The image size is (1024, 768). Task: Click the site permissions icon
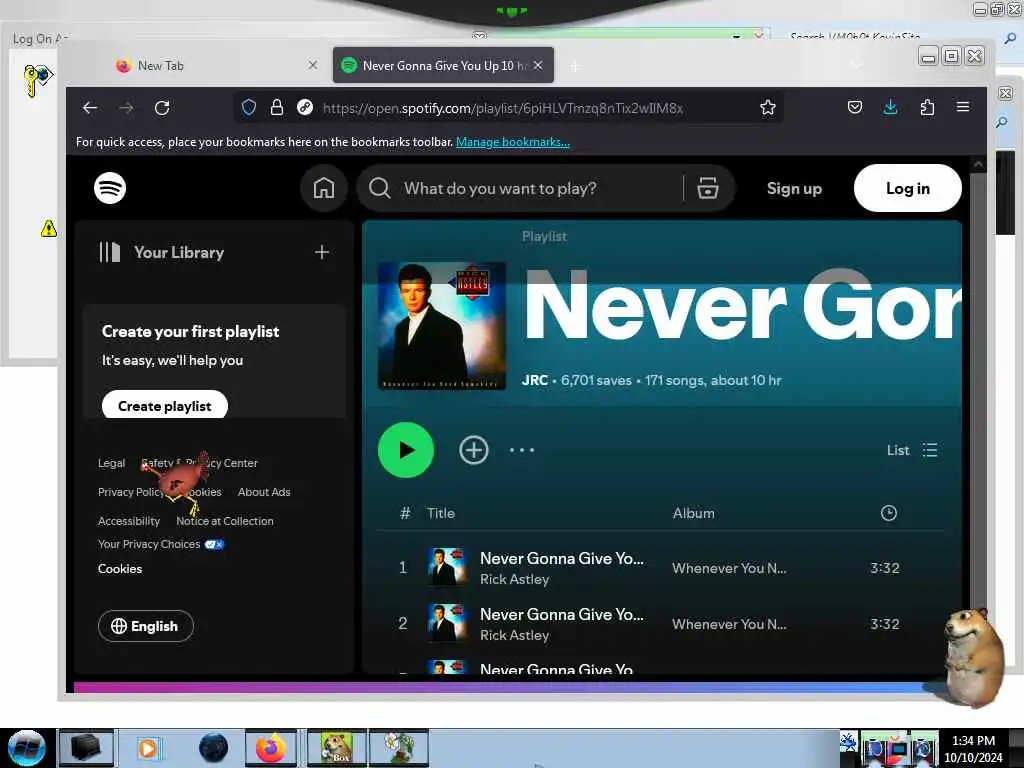point(304,108)
